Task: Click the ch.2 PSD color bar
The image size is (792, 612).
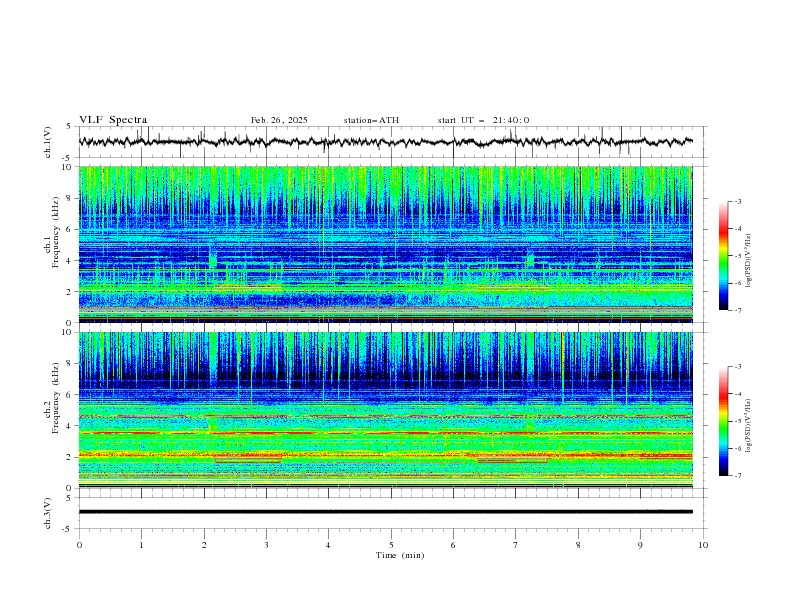Action: pos(723,421)
